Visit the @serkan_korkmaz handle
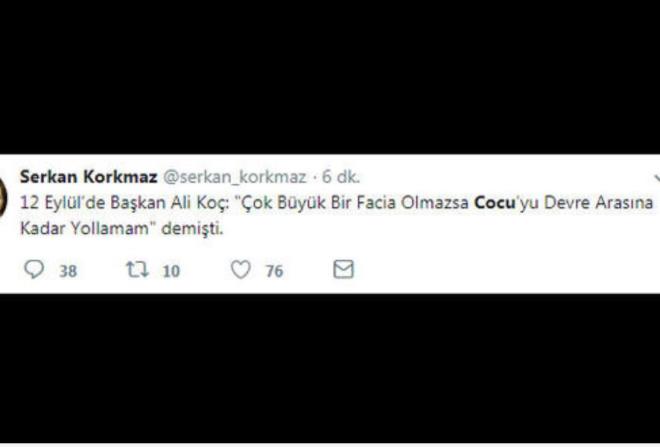660x447 pixels. [x=234, y=177]
